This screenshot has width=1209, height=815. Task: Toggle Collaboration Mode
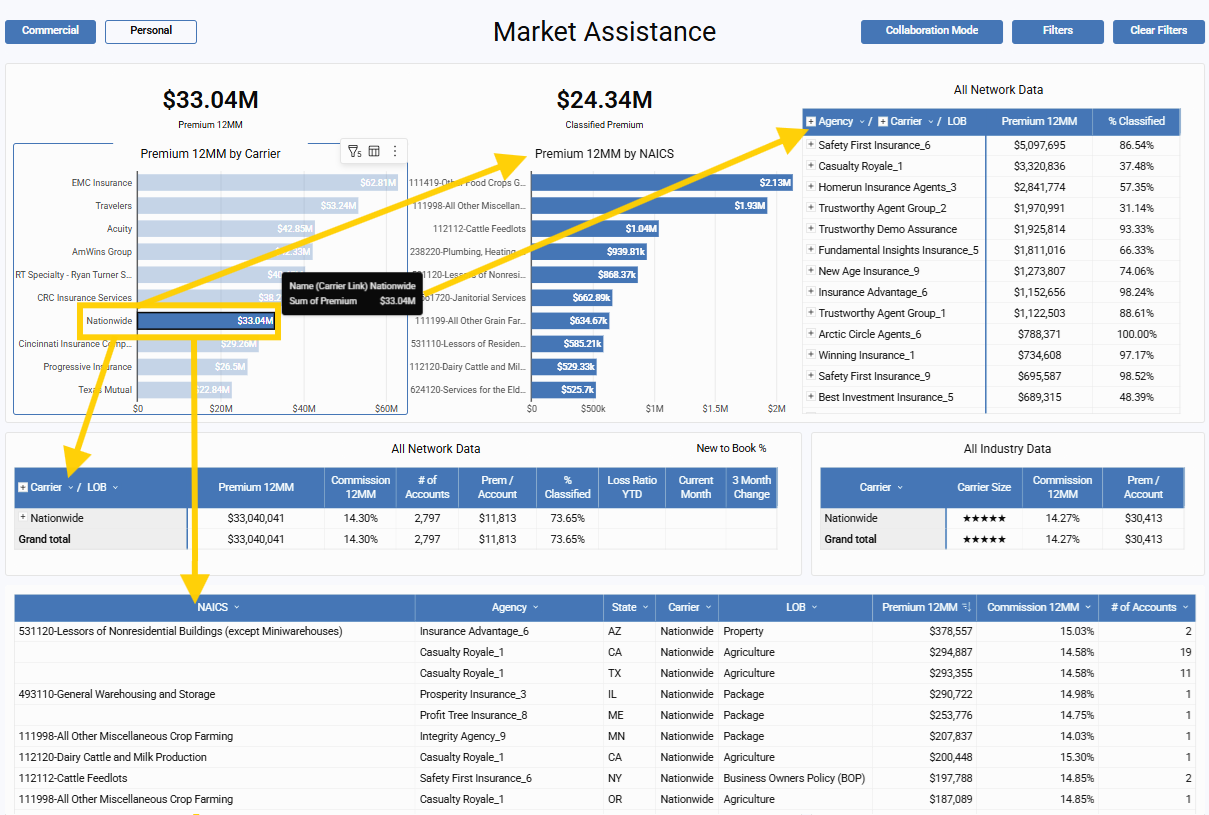tap(931, 31)
